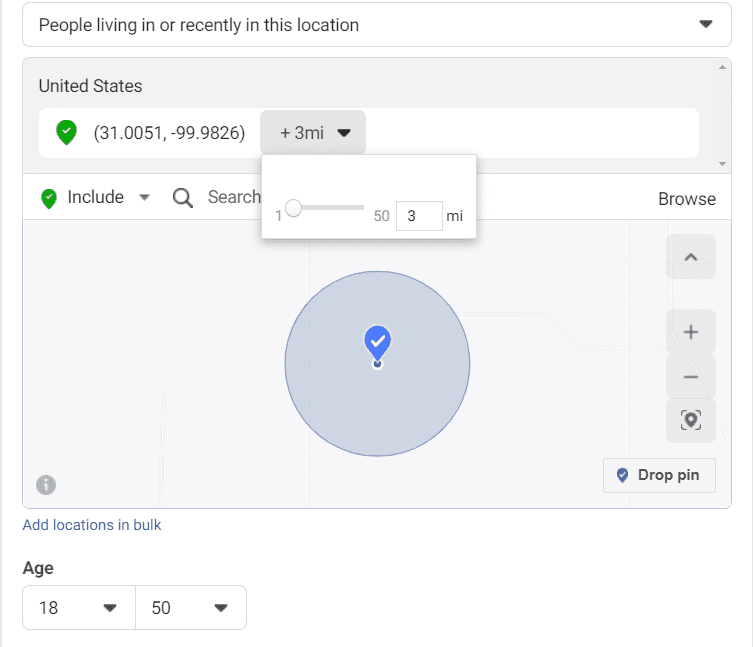
Task: Click the mi unit label
Action: coord(454,216)
